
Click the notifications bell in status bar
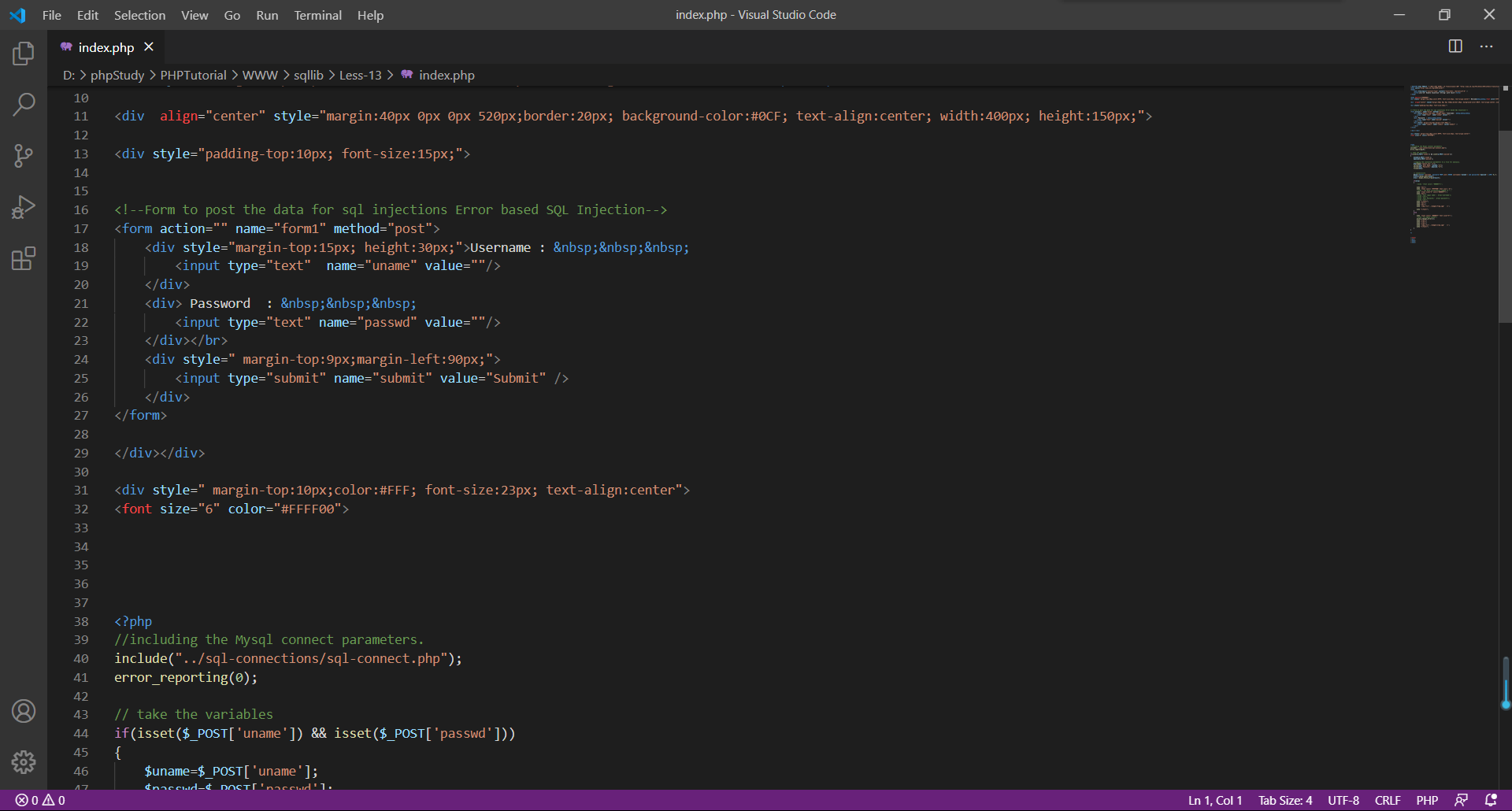(1491, 800)
